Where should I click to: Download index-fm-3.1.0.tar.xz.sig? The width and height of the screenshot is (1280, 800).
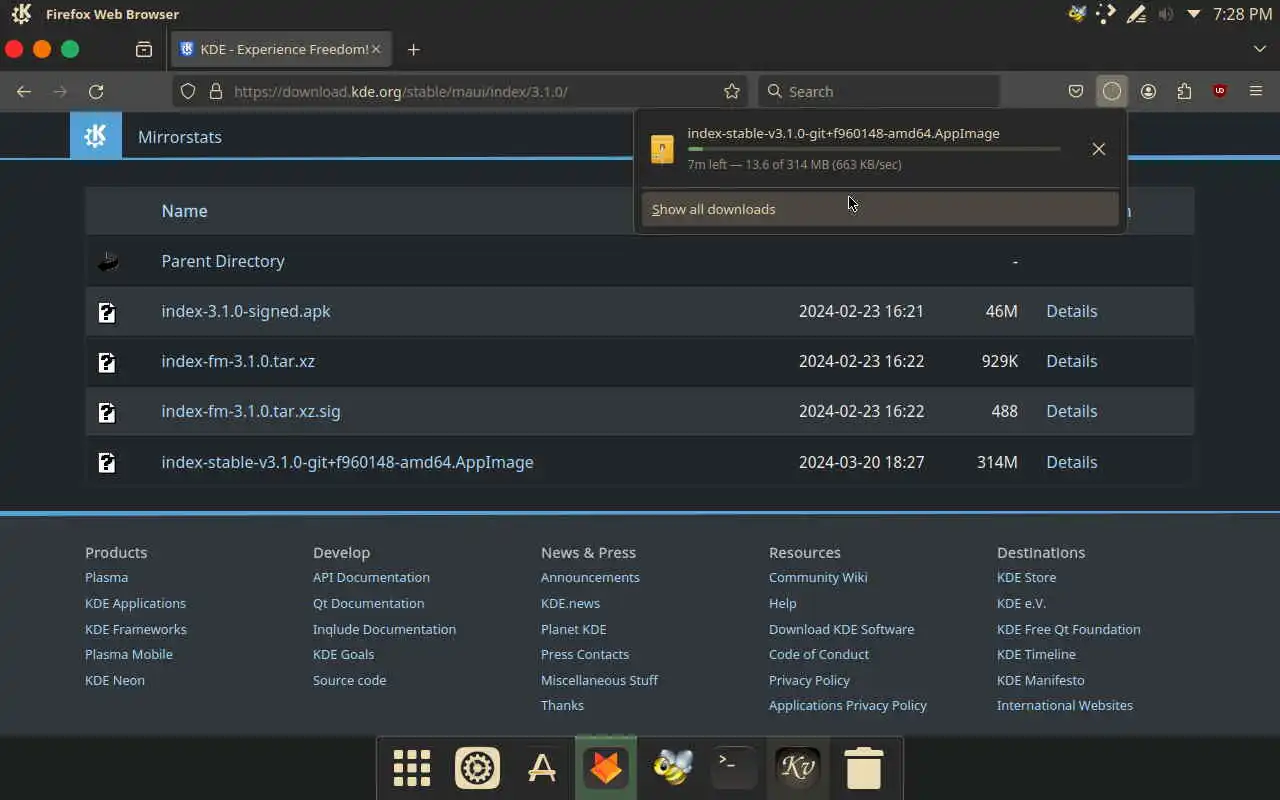(x=251, y=411)
